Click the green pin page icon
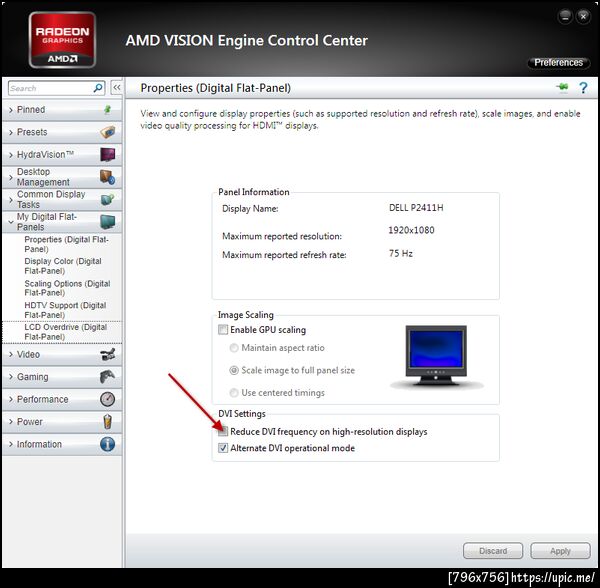This screenshot has height=588, width=600. (562, 88)
